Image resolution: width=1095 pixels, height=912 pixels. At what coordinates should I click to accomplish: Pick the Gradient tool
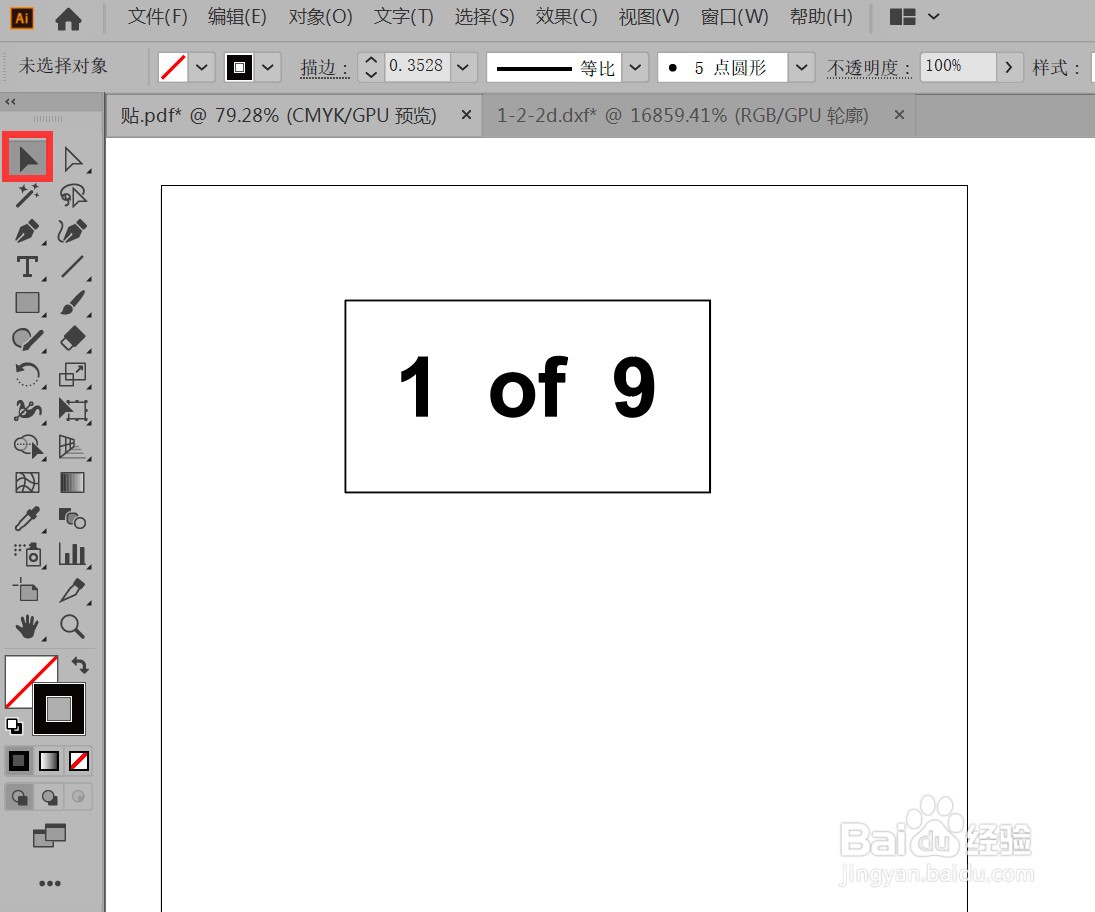[x=73, y=483]
